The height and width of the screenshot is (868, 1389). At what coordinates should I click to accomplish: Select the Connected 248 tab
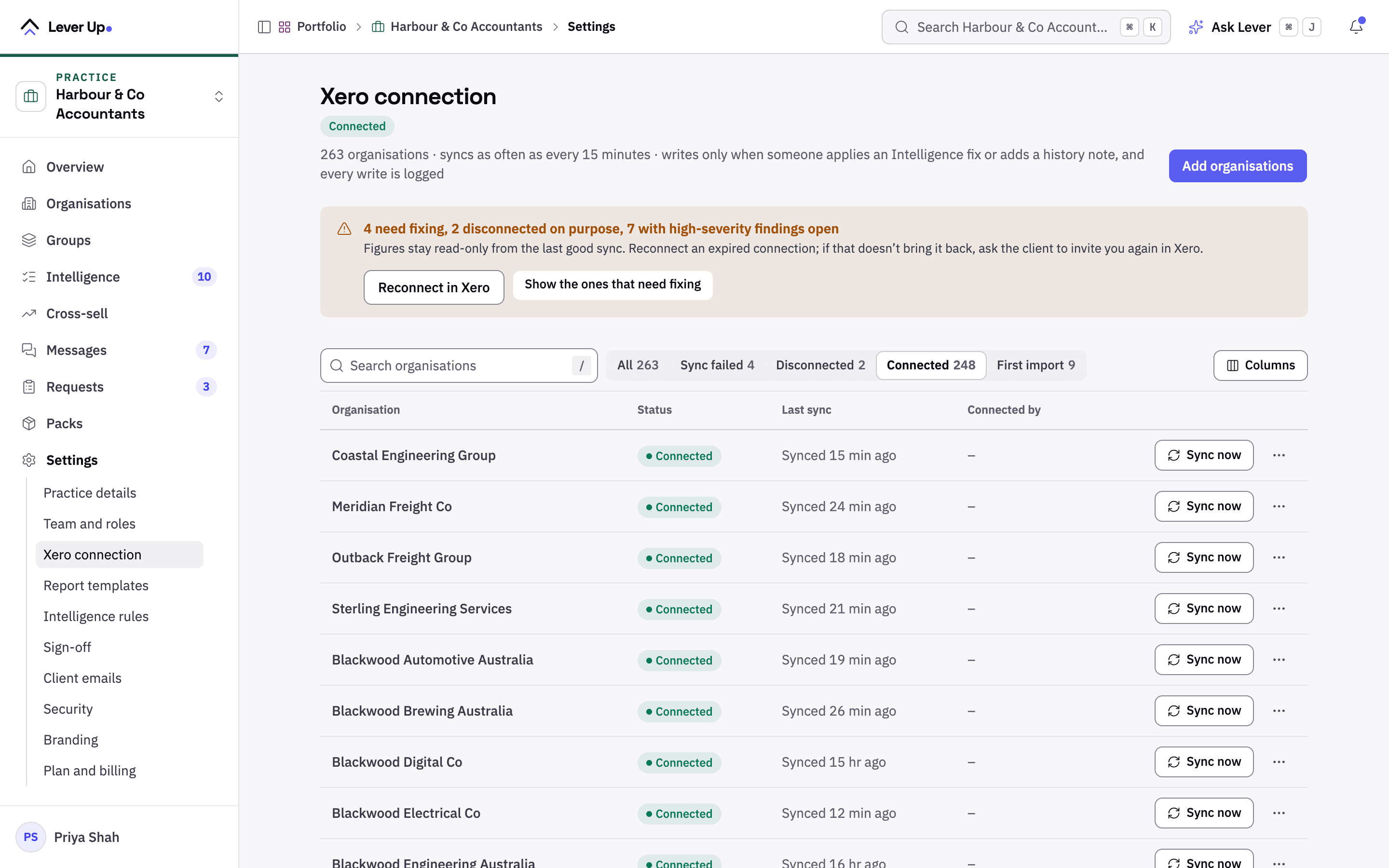point(931,365)
